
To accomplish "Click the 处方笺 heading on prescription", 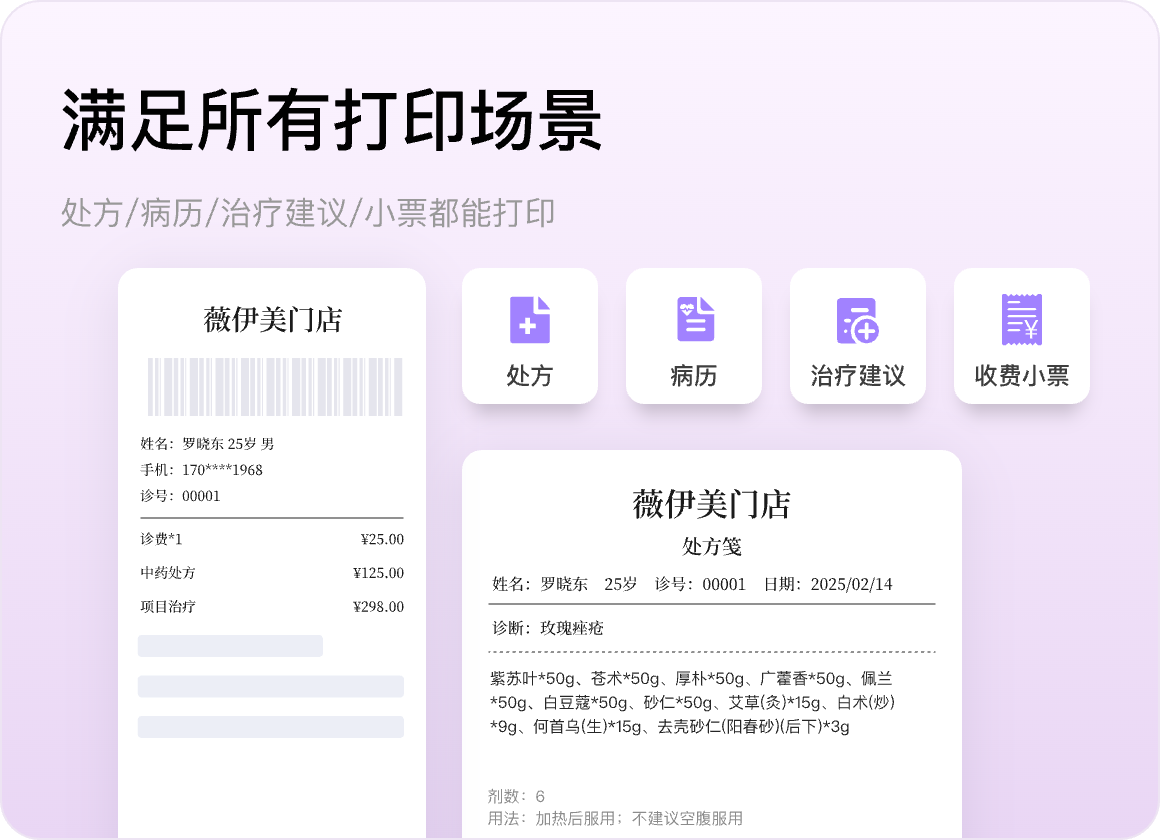I will tap(711, 547).
